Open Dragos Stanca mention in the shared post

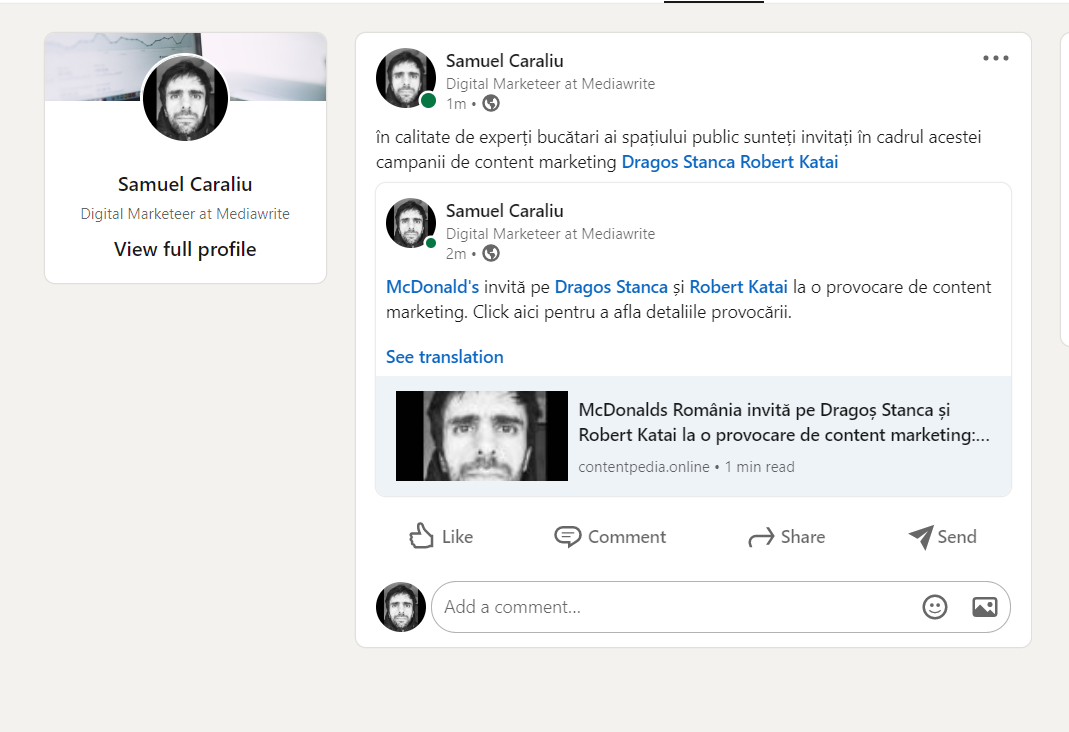611,287
